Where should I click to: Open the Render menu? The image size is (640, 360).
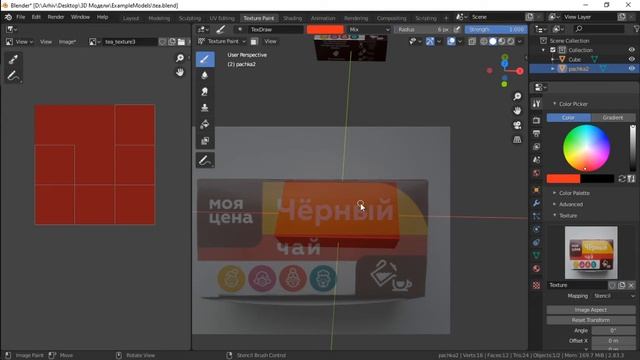coord(56,17)
